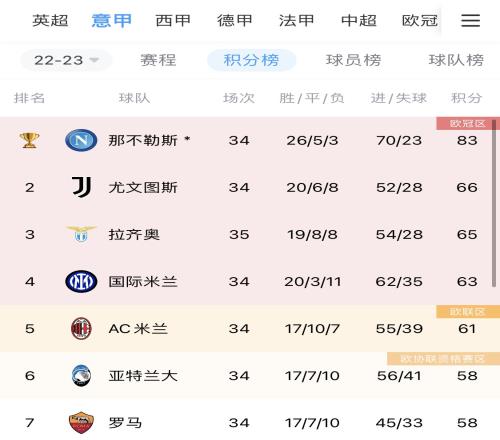Viewport: 500px width, 440px height.
Task: Switch to the 中超 league tab
Action: tap(359, 21)
